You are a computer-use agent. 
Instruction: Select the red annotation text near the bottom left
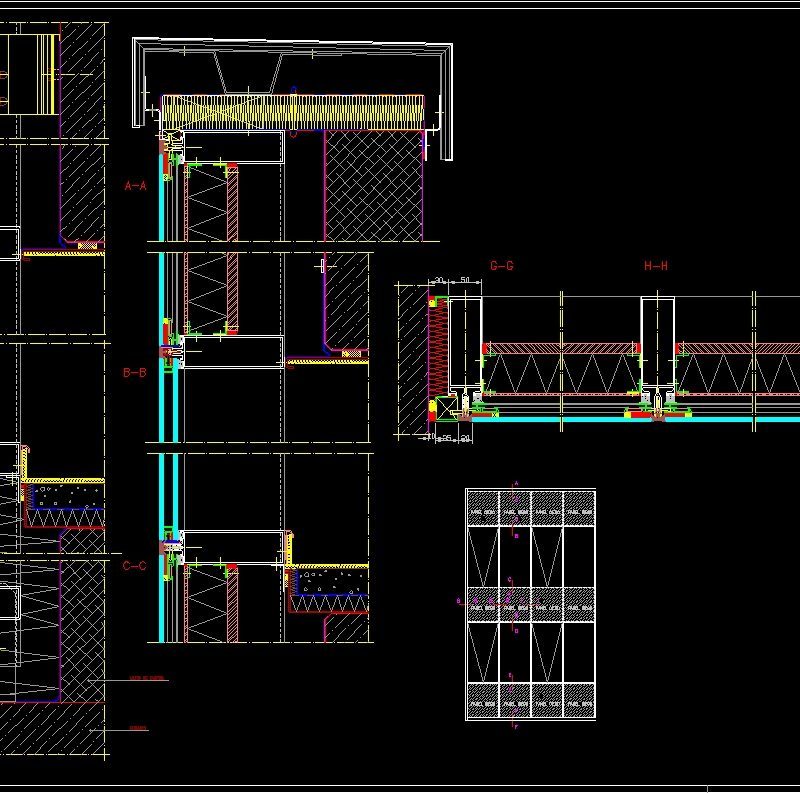click(147, 678)
